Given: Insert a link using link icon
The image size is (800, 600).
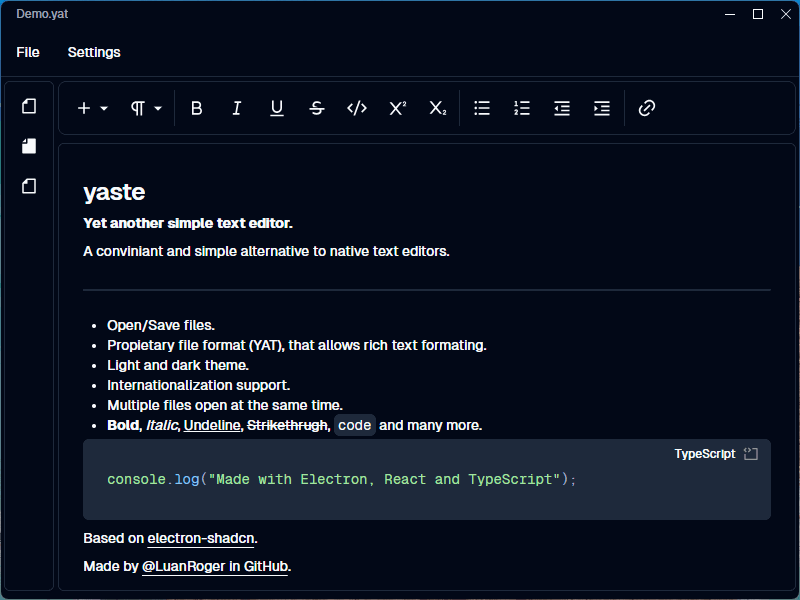Looking at the screenshot, I should pyautogui.click(x=647, y=108).
